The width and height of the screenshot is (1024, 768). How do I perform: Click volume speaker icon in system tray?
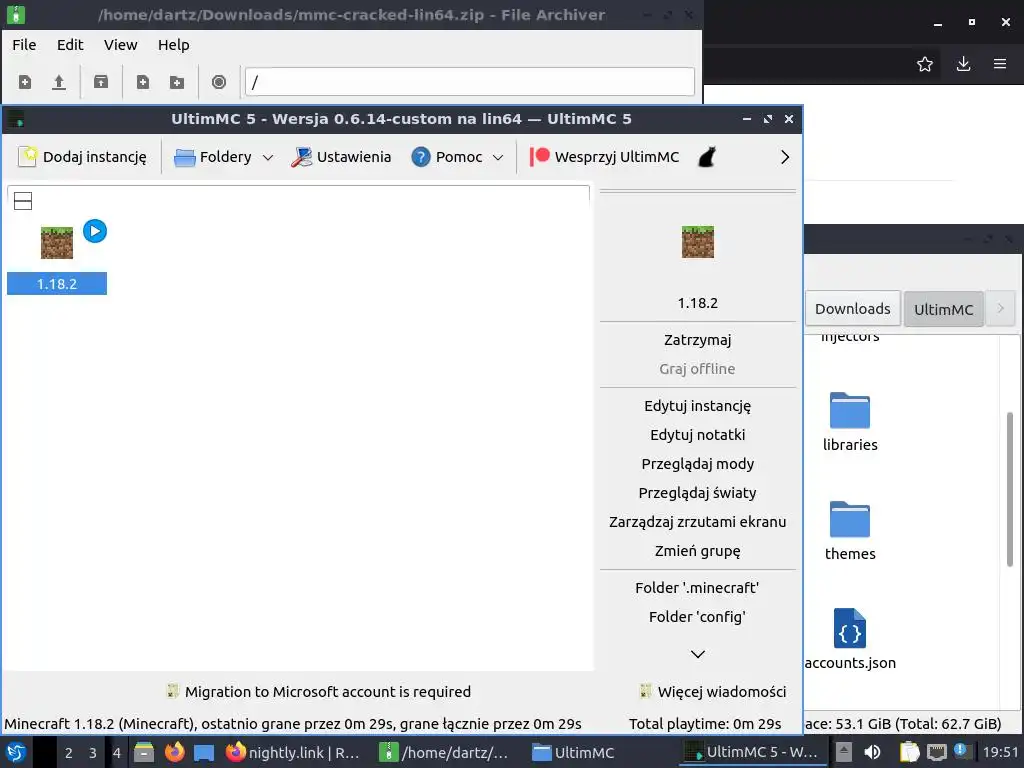(x=872, y=752)
